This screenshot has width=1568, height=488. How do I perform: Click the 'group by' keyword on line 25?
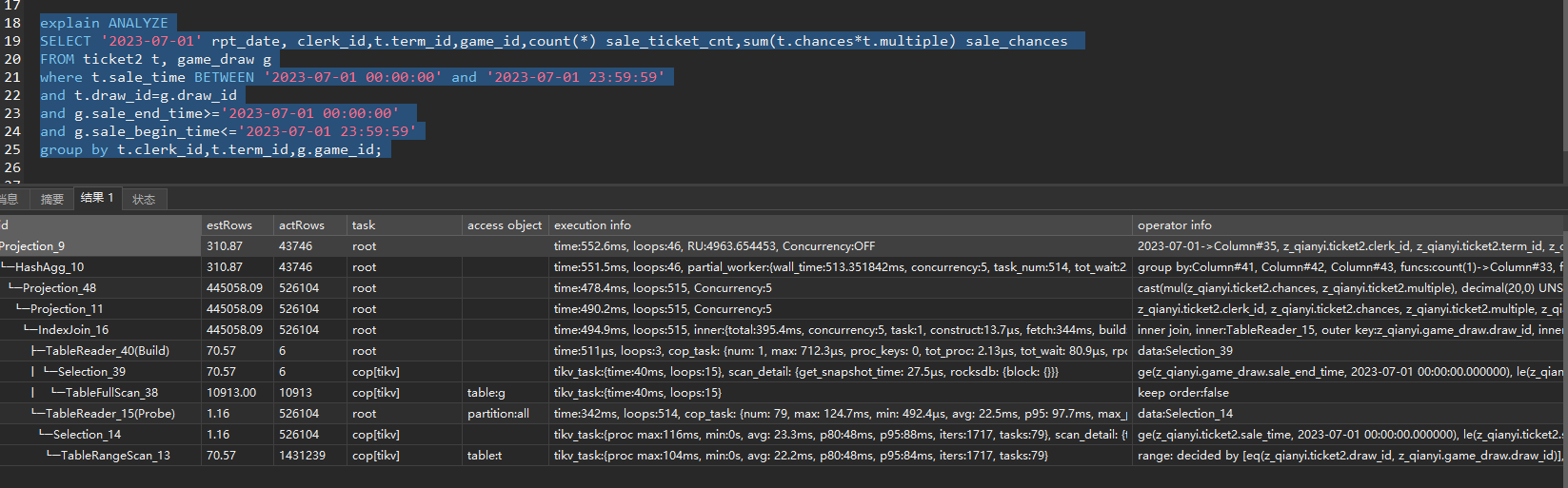[x=74, y=149]
